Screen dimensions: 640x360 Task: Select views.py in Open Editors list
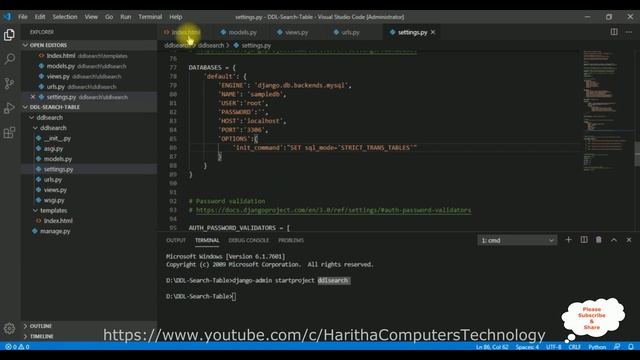(89, 76)
